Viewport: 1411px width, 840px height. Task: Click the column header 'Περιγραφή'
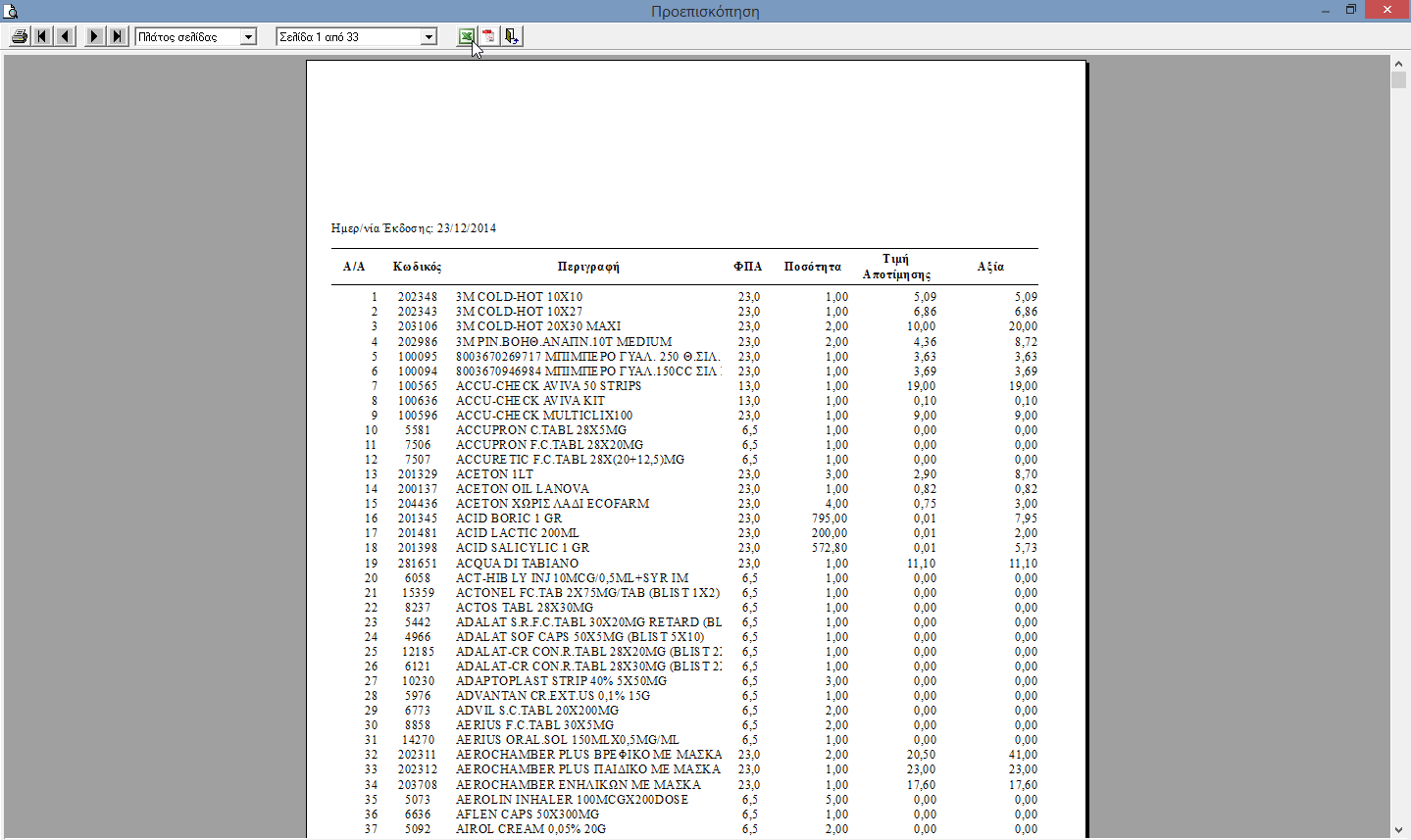588,267
